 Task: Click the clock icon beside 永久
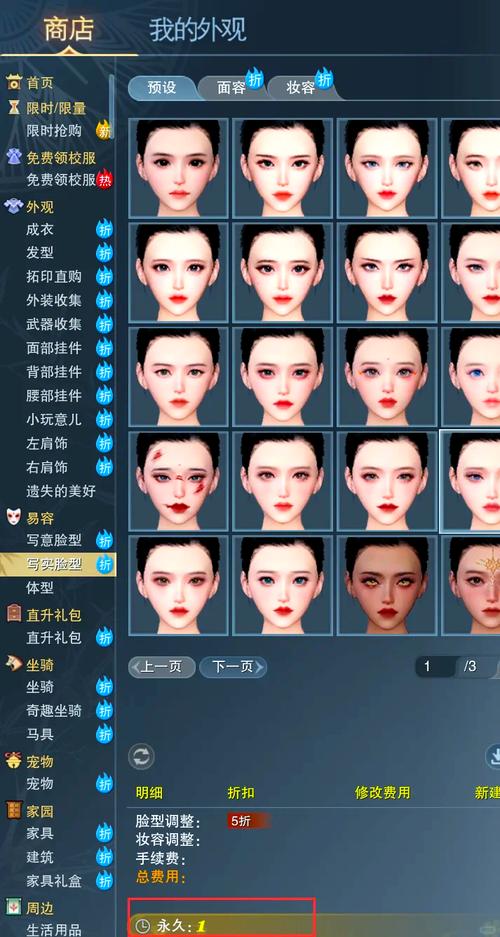pos(143,926)
